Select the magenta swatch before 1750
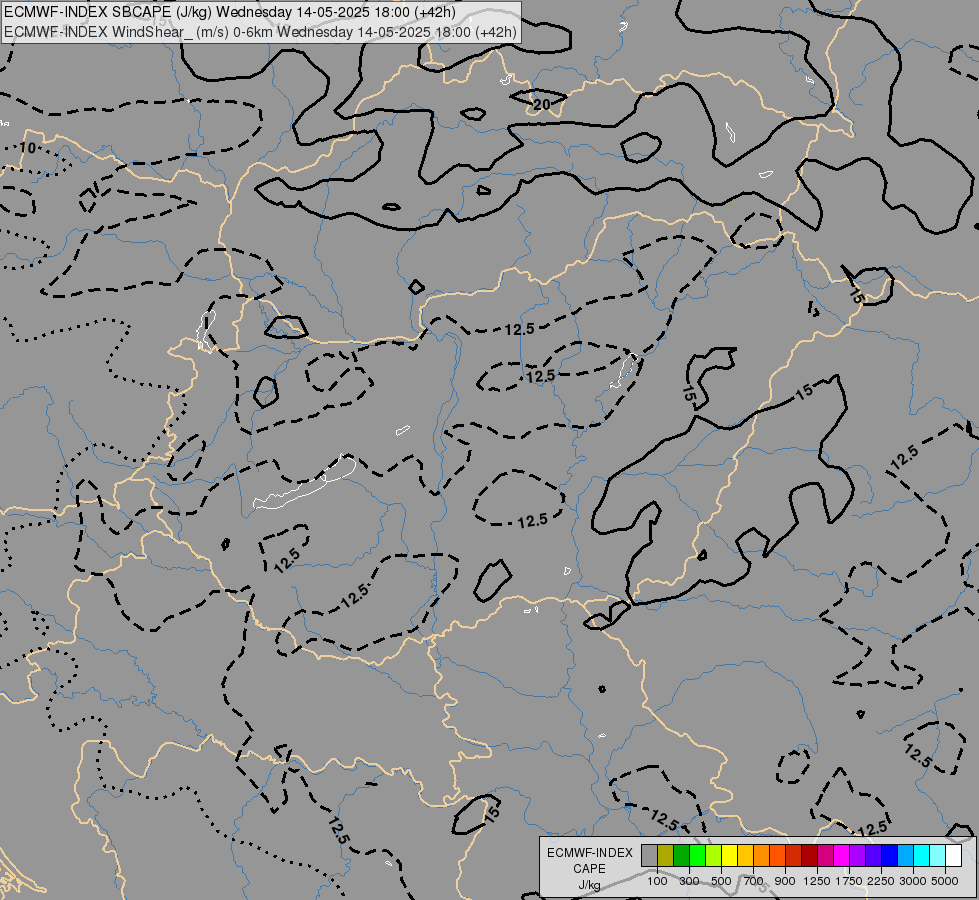 click(x=842, y=856)
